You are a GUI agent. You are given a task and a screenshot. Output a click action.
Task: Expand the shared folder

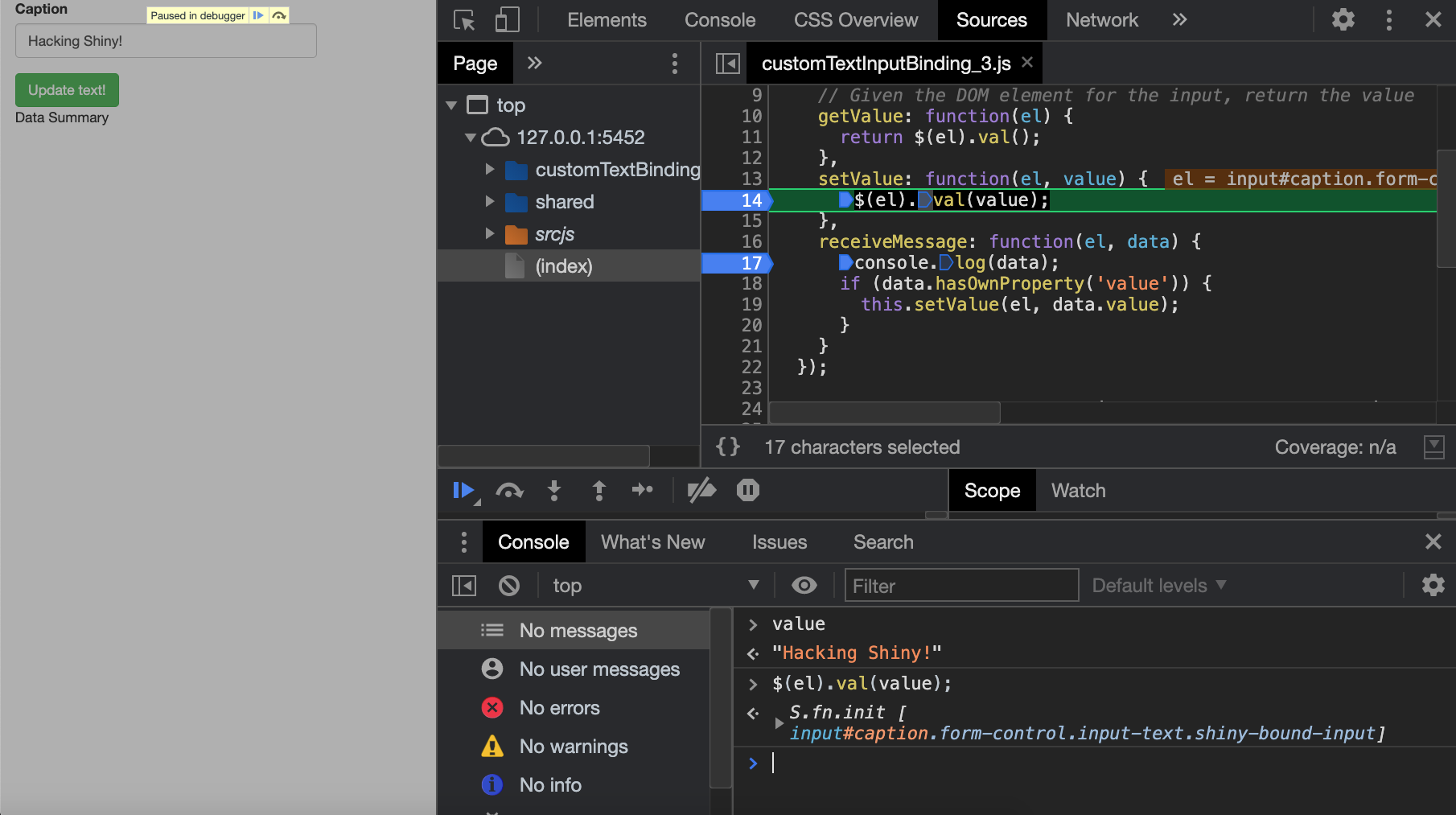click(489, 202)
